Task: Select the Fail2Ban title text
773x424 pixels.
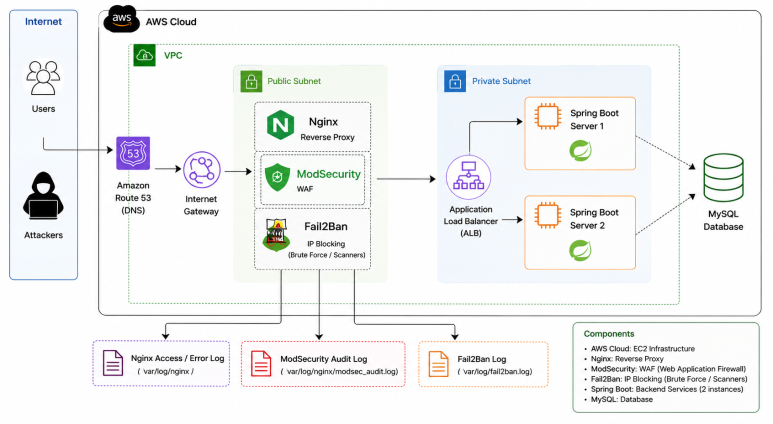Action: click(326, 226)
